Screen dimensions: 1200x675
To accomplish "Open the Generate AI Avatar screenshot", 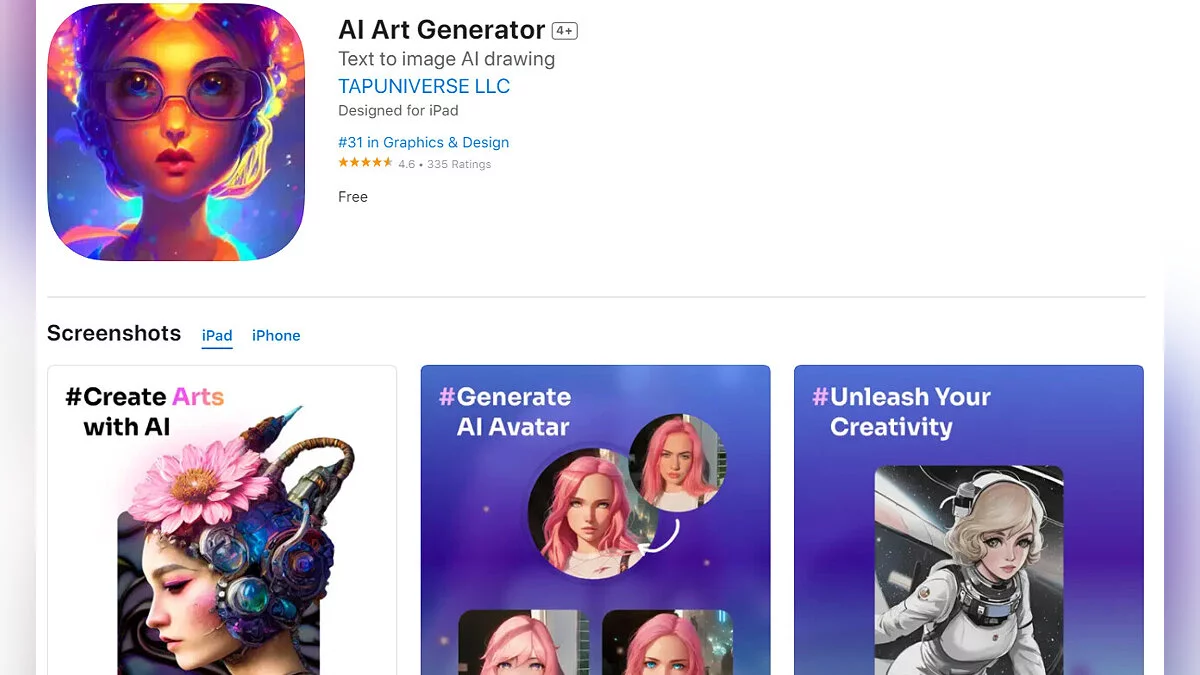I will [596, 520].
